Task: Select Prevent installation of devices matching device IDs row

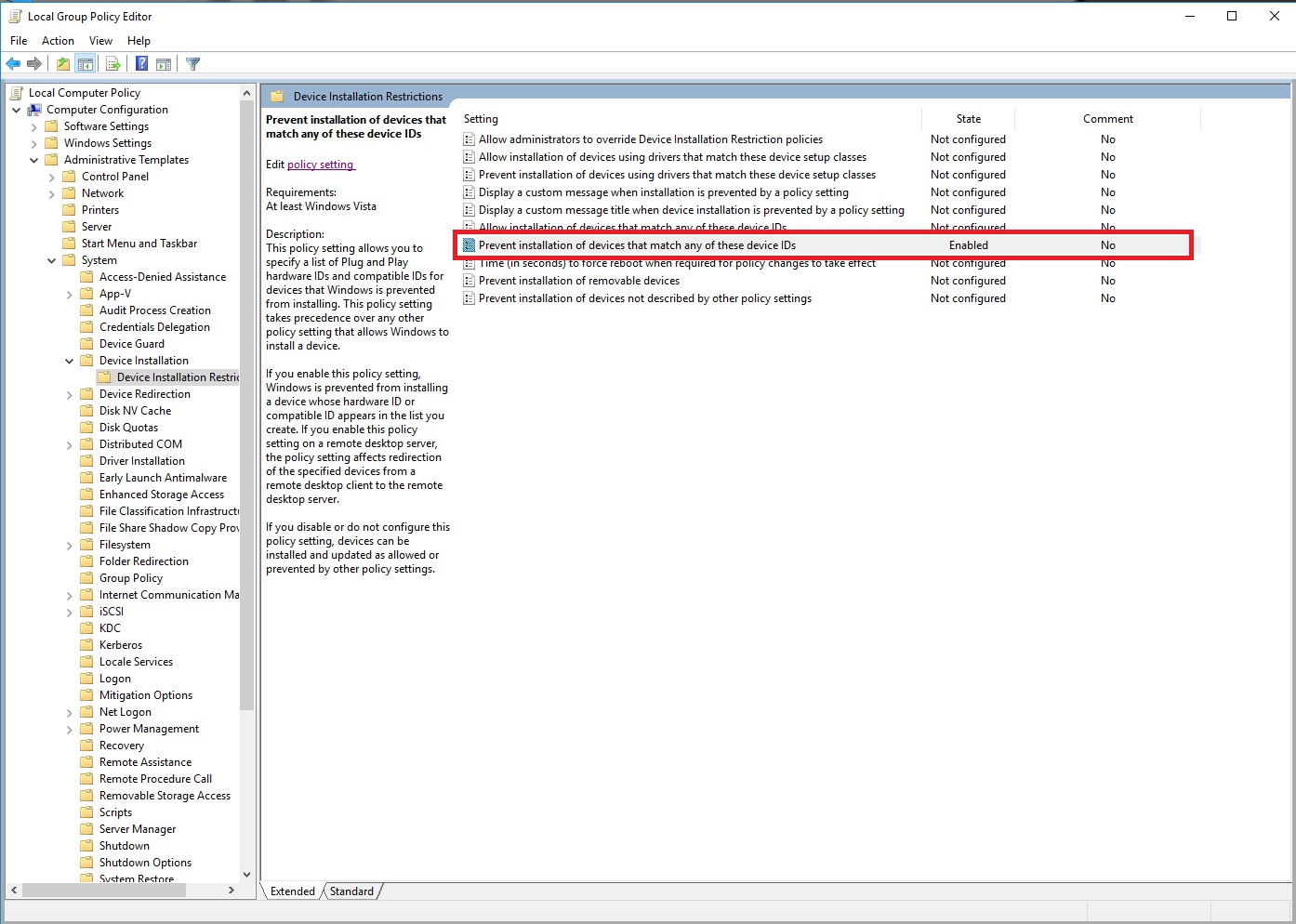Action: (x=827, y=245)
